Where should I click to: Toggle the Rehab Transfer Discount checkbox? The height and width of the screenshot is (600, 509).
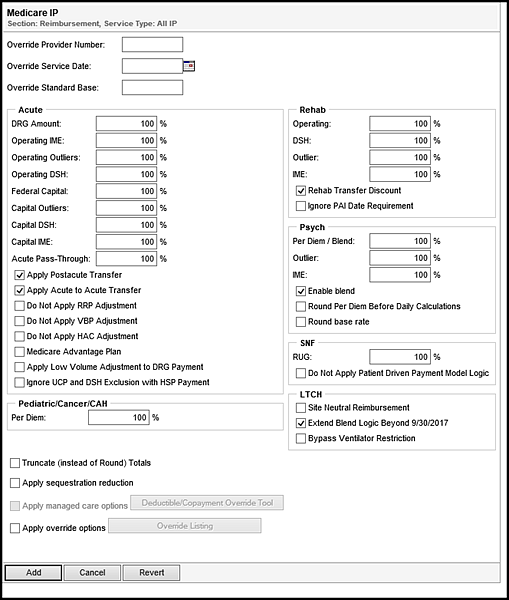[x=301, y=190]
